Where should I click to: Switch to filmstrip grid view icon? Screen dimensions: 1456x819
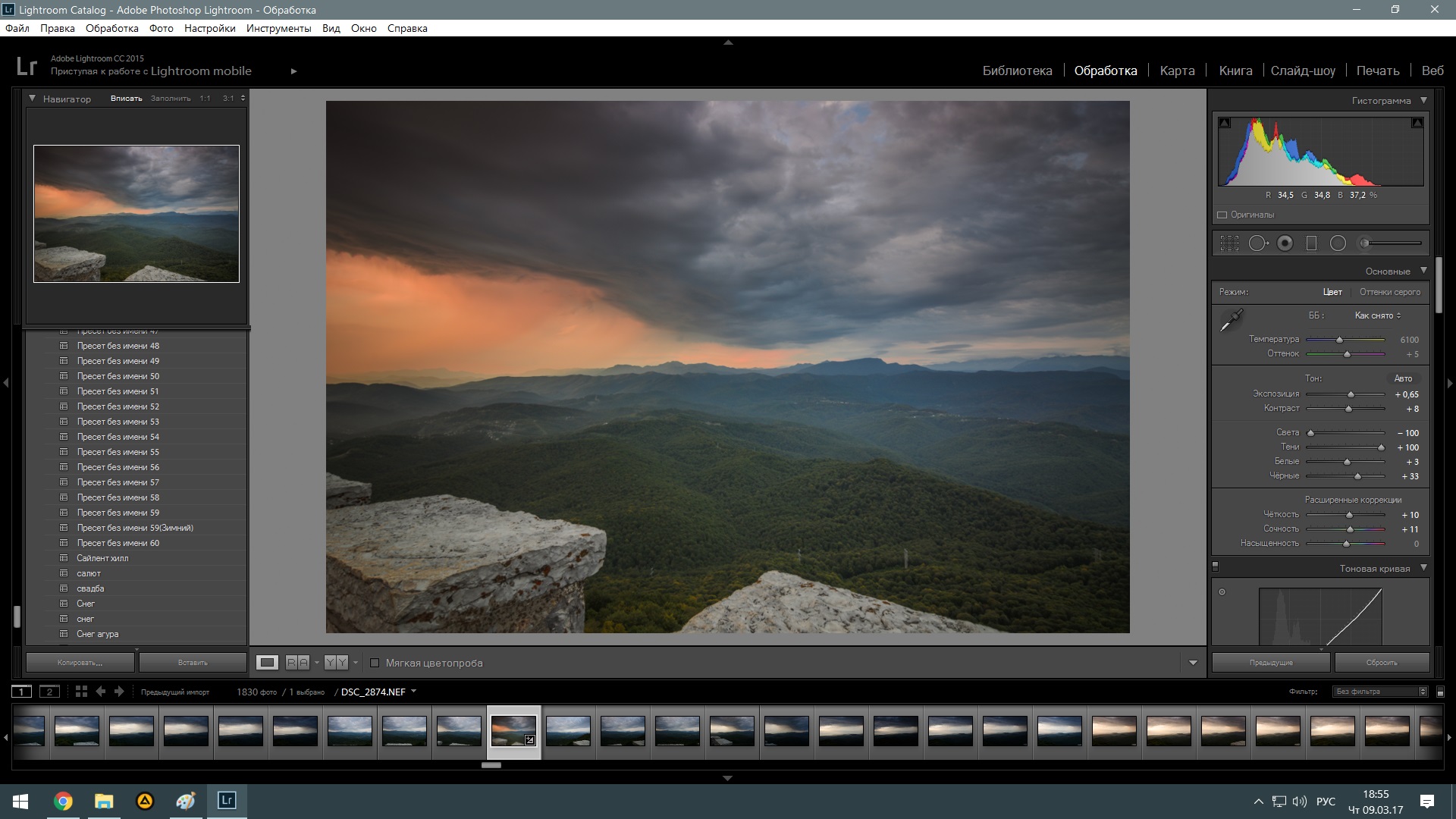[81, 692]
